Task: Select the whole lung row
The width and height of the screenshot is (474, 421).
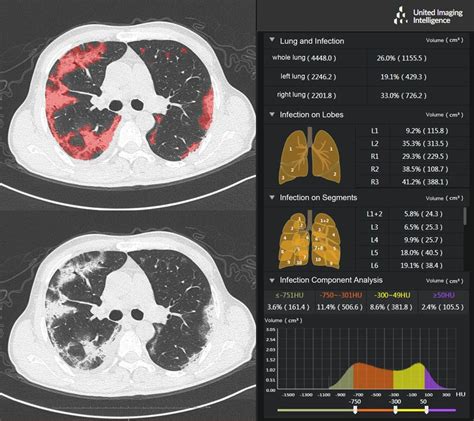Action: click(366, 58)
